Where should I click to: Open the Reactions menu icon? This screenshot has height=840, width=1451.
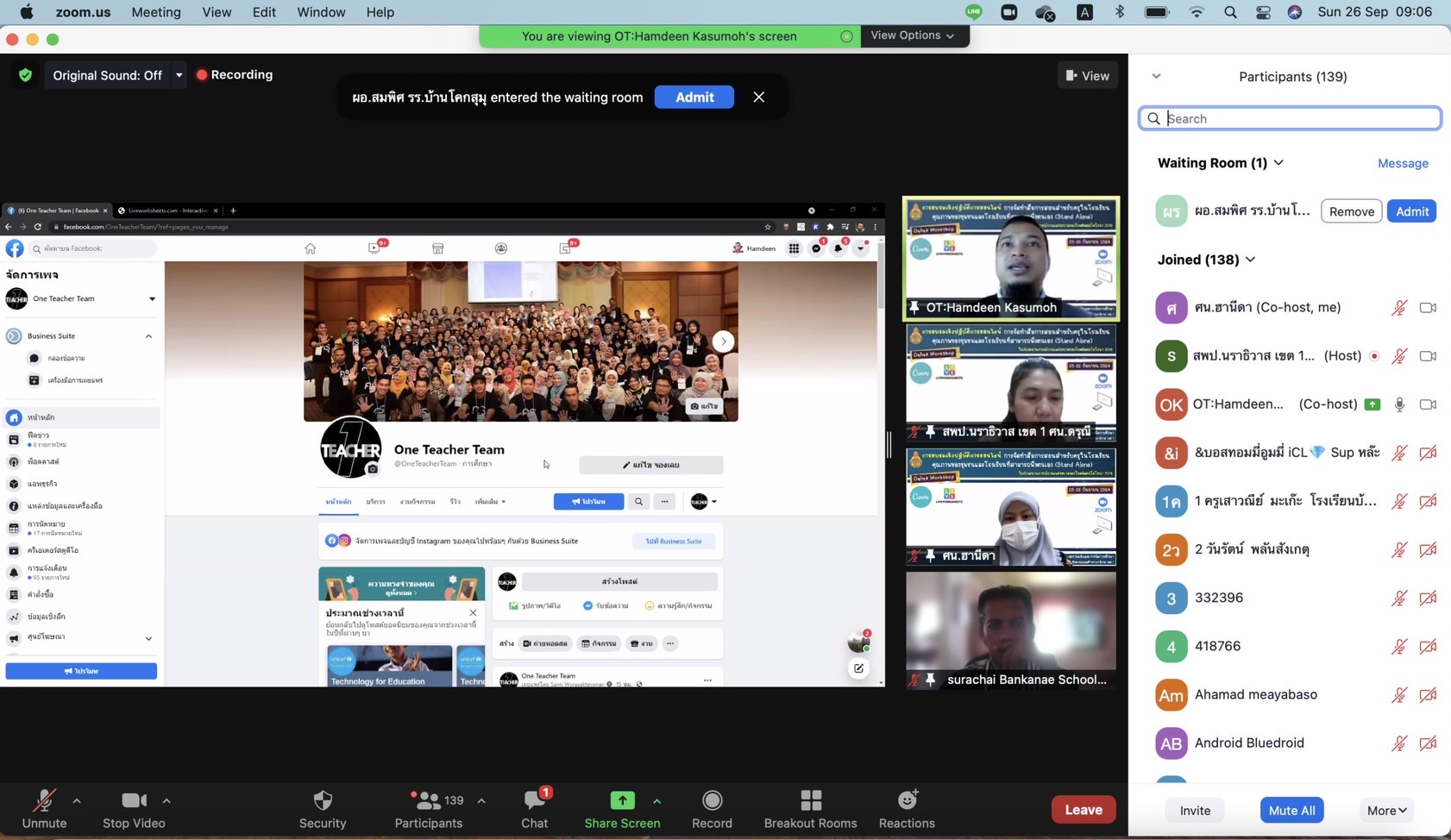pyautogui.click(x=907, y=801)
